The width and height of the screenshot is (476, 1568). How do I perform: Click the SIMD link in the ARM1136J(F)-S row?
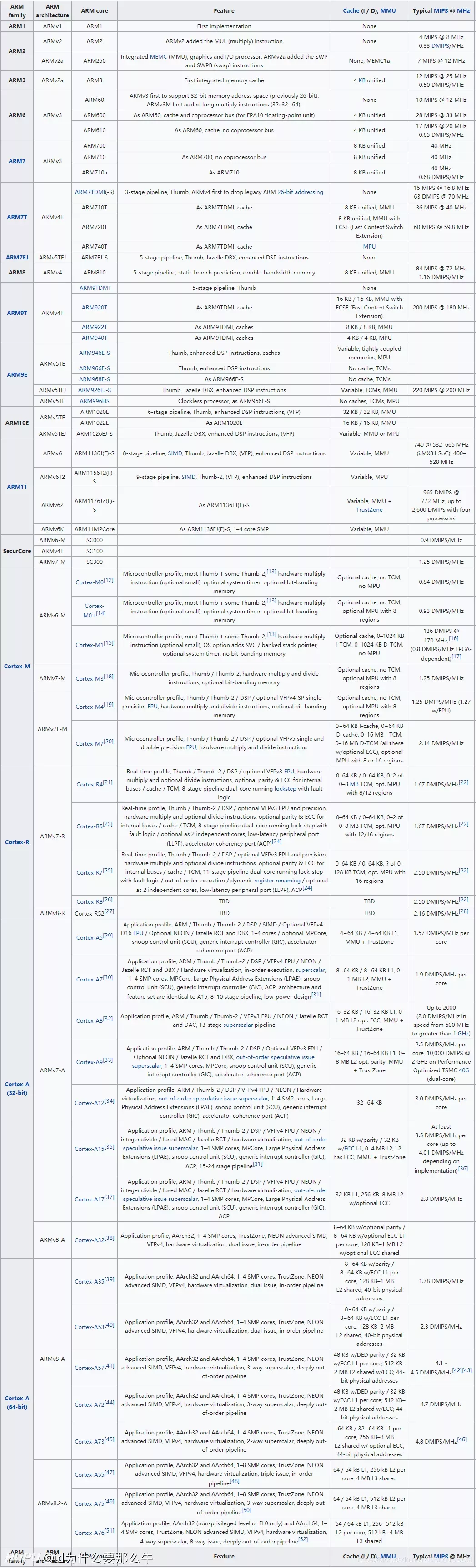click(x=175, y=453)
